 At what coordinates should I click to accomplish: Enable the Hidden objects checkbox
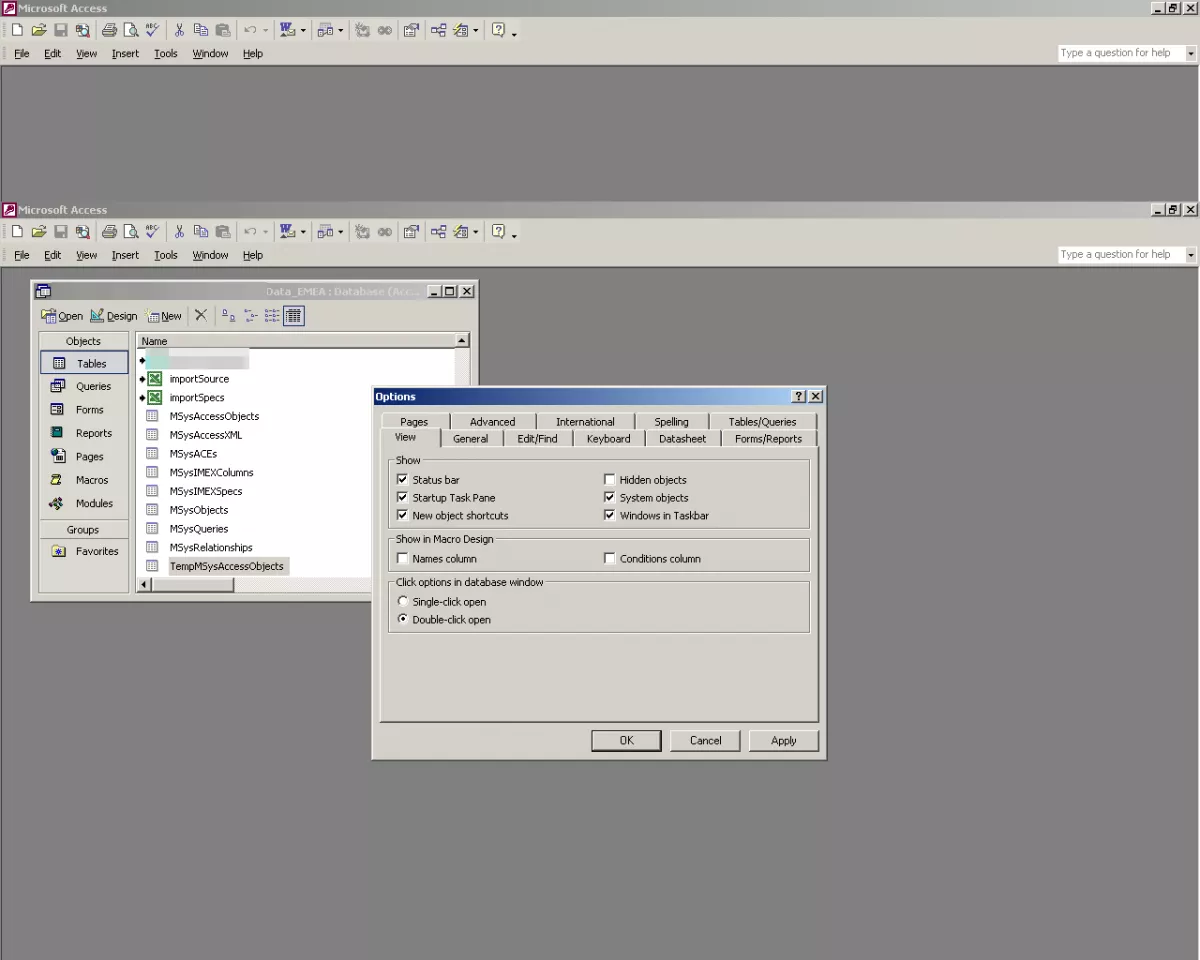point(610,480)
